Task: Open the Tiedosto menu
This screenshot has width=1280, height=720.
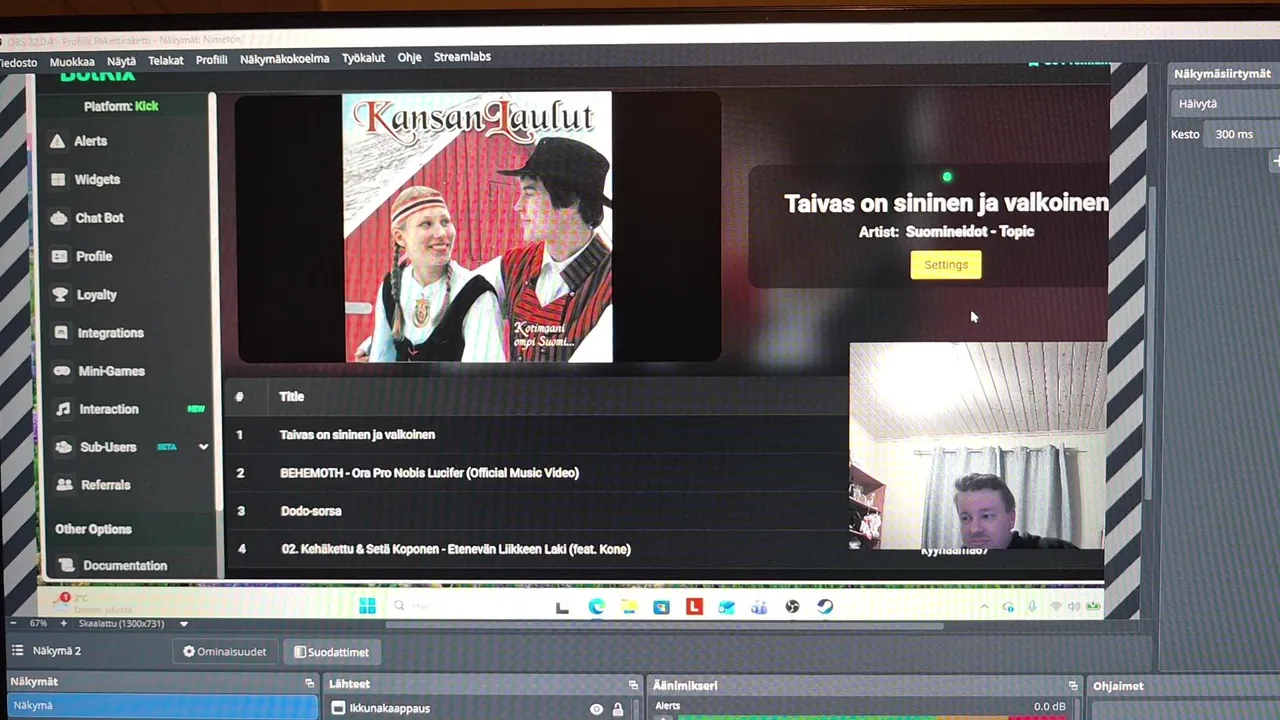Action: pos(18,62)
